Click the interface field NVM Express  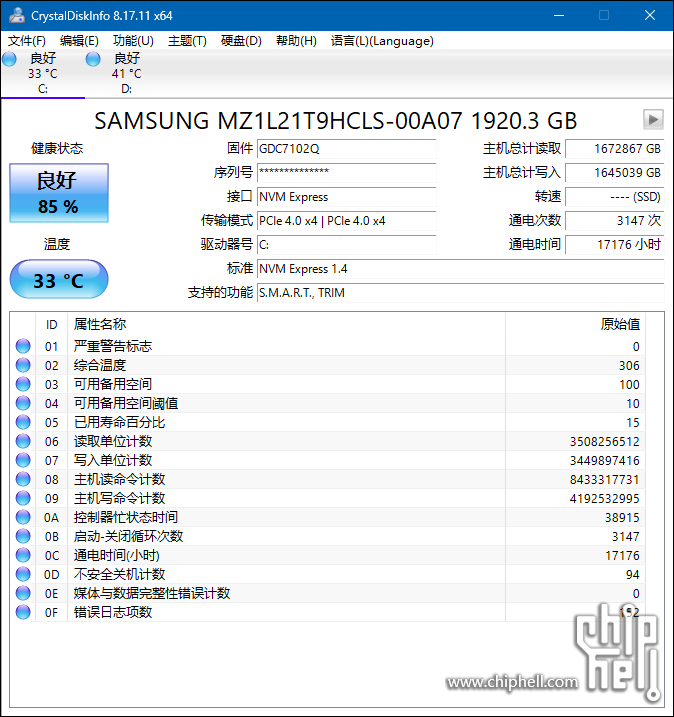point(346,197)
